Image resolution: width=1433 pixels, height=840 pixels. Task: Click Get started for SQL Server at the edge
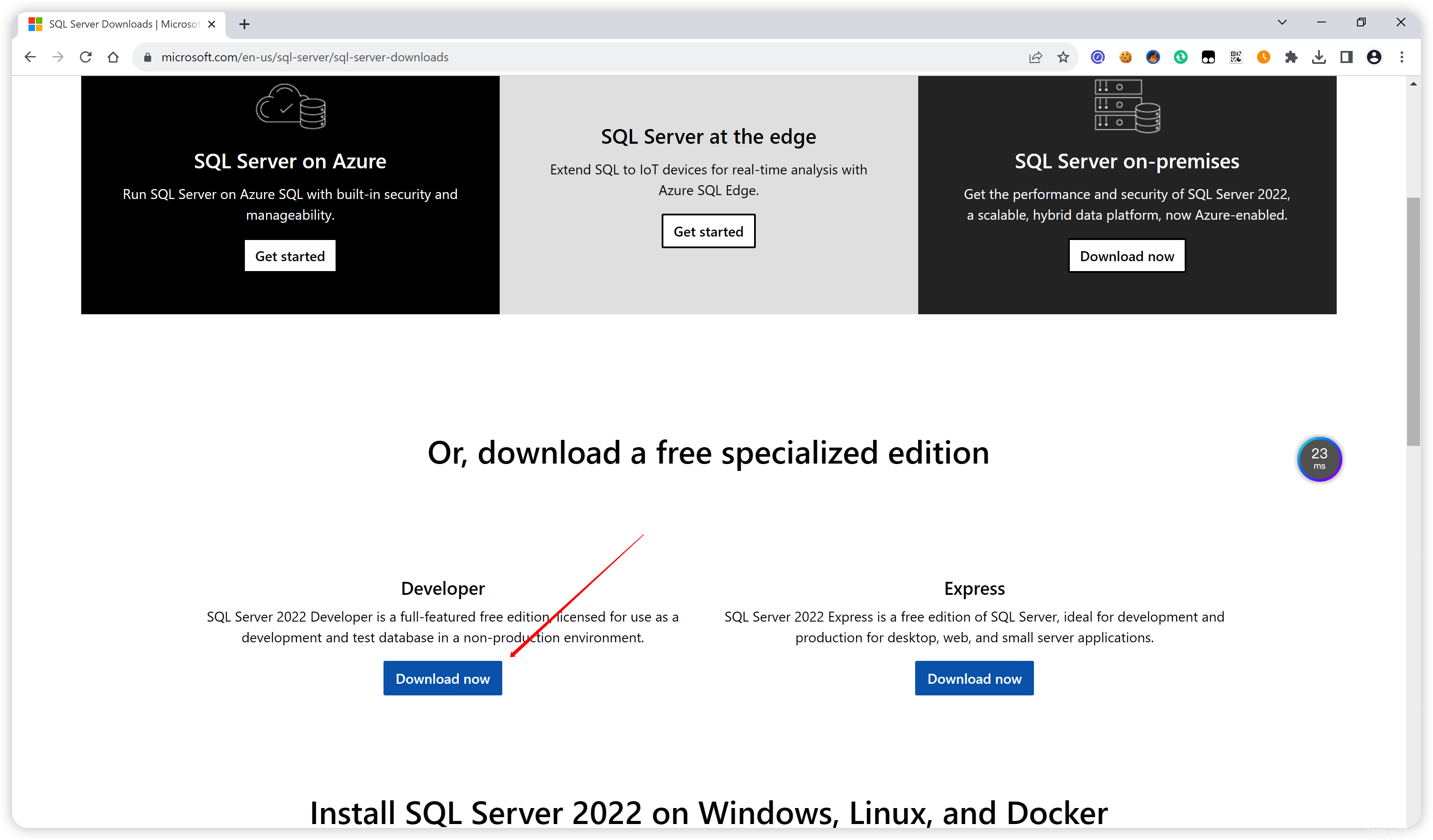[709, 231]
